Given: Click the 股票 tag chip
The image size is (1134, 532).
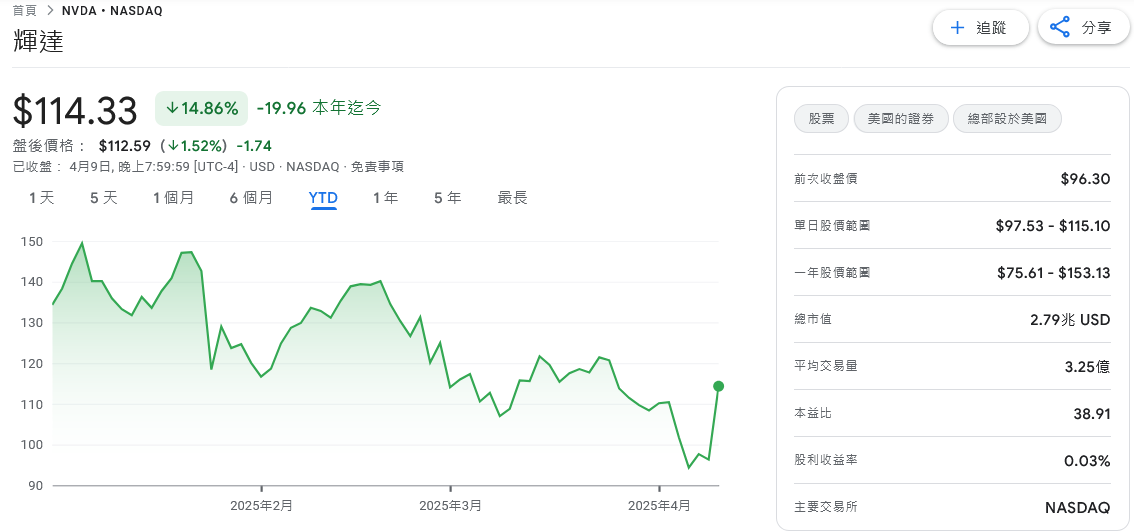Looking at the screenshot, I should (x=821, y=119).
